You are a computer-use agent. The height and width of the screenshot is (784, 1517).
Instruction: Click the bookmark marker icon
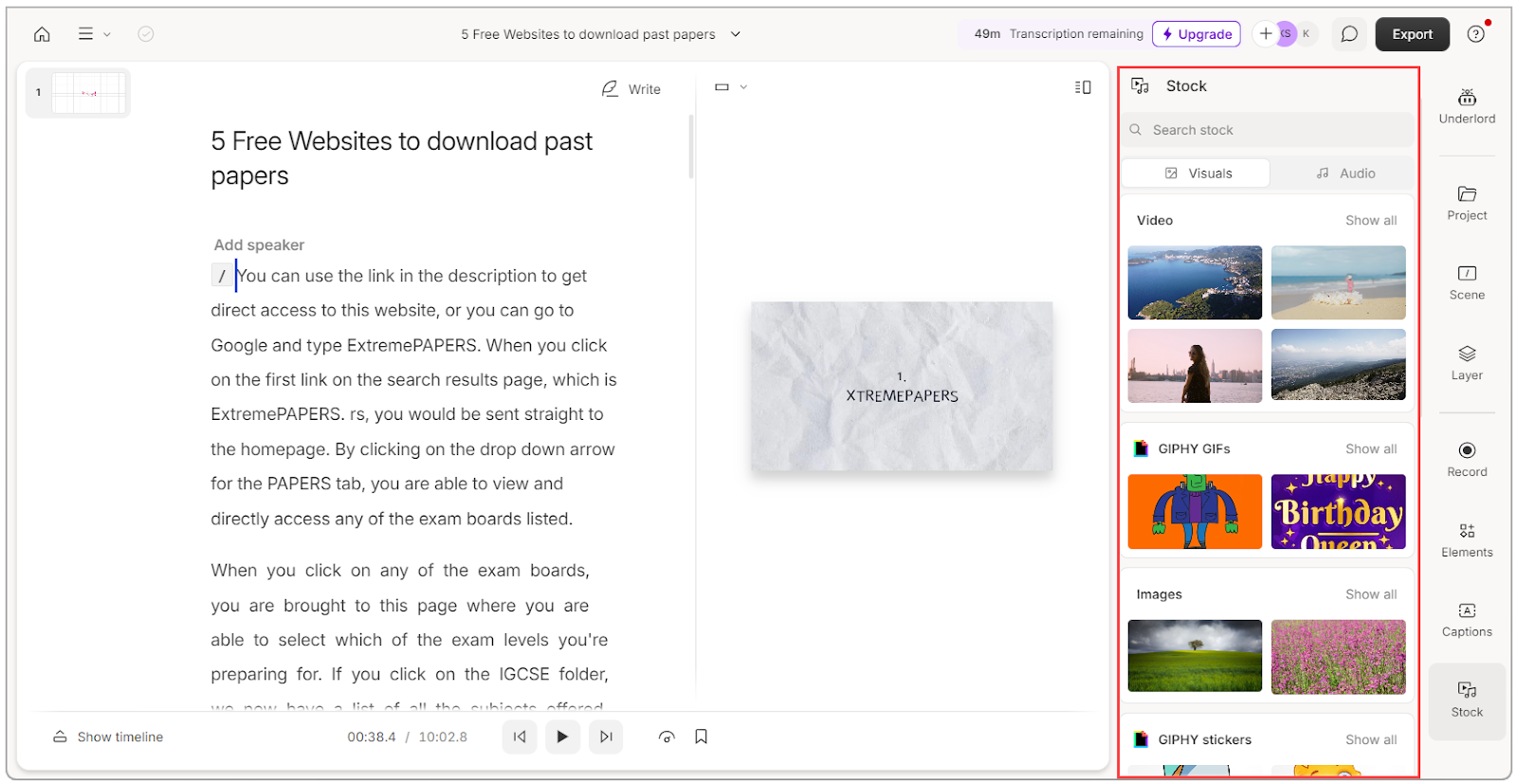702,737
